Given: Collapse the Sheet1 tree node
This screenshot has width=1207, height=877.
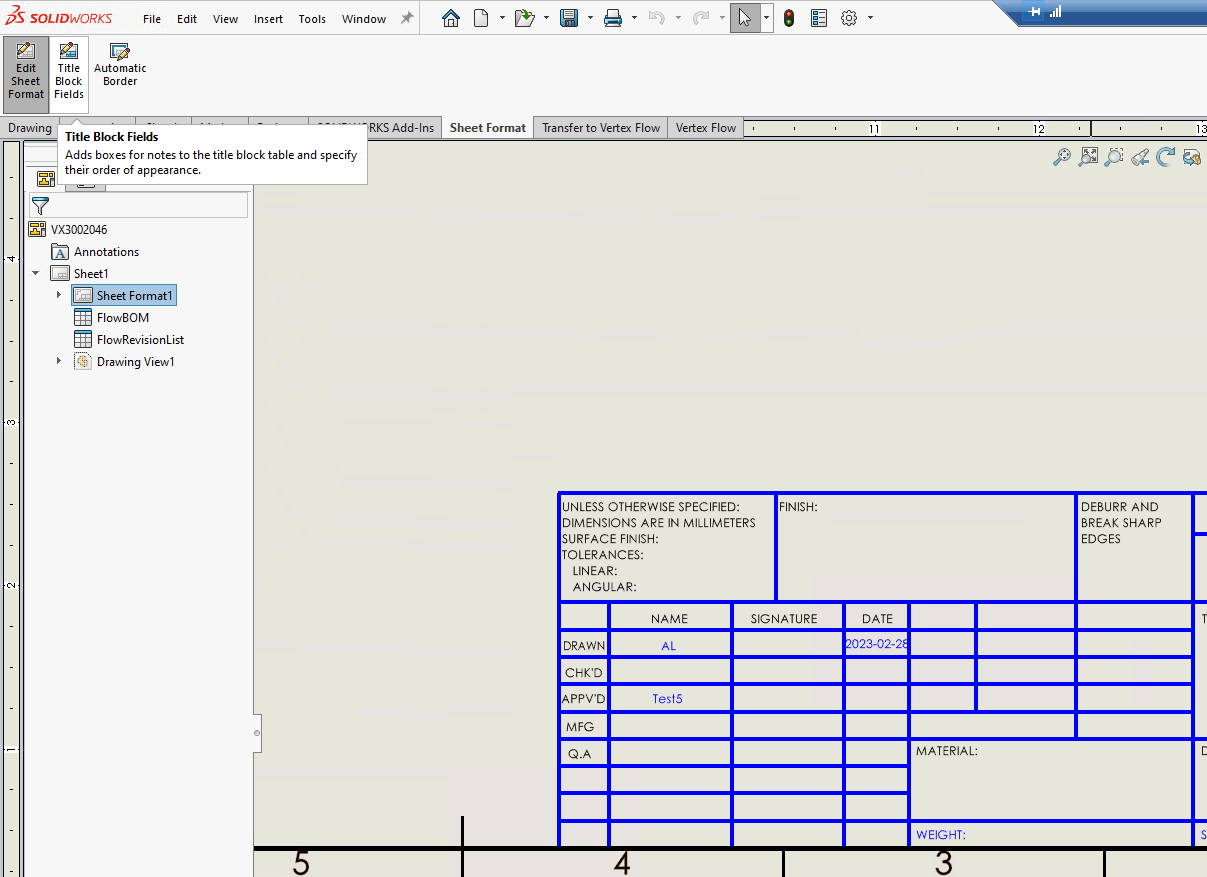Looking at the screenshot, I should click(x=36, y=273).
